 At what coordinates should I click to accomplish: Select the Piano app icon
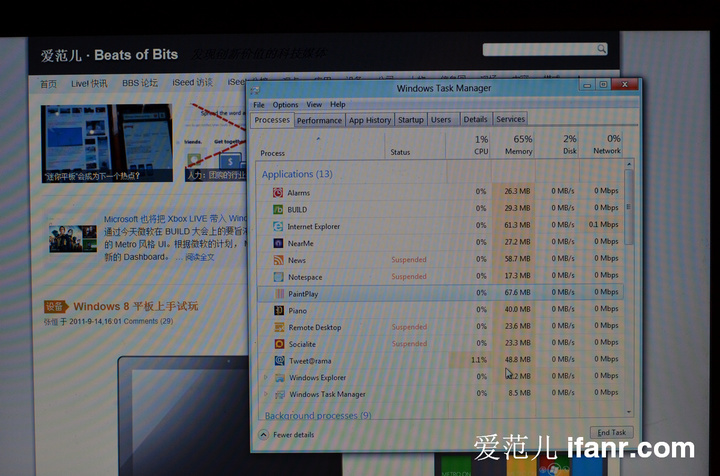tap(279, 310)
